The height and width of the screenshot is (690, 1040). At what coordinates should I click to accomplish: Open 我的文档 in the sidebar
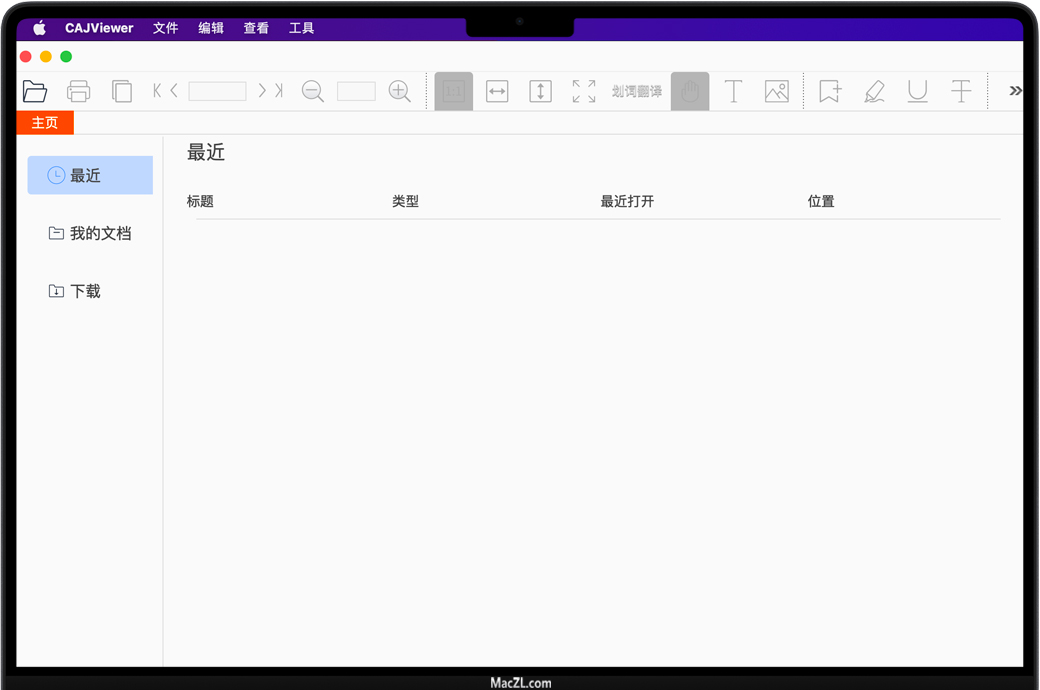(90, 234)
